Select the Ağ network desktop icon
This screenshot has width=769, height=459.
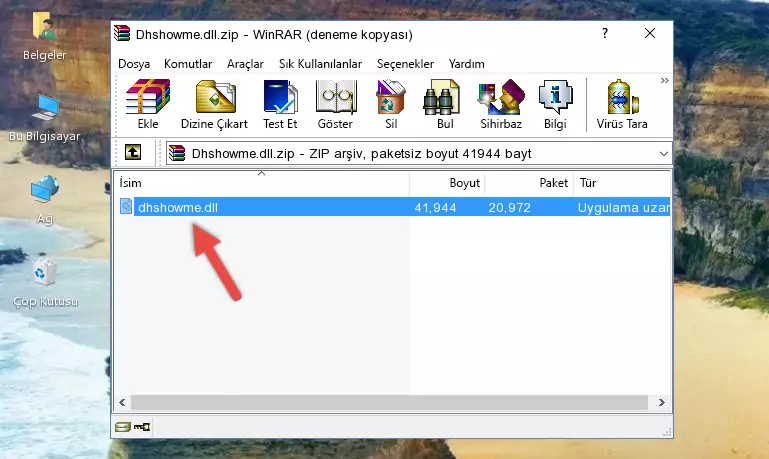45,200
